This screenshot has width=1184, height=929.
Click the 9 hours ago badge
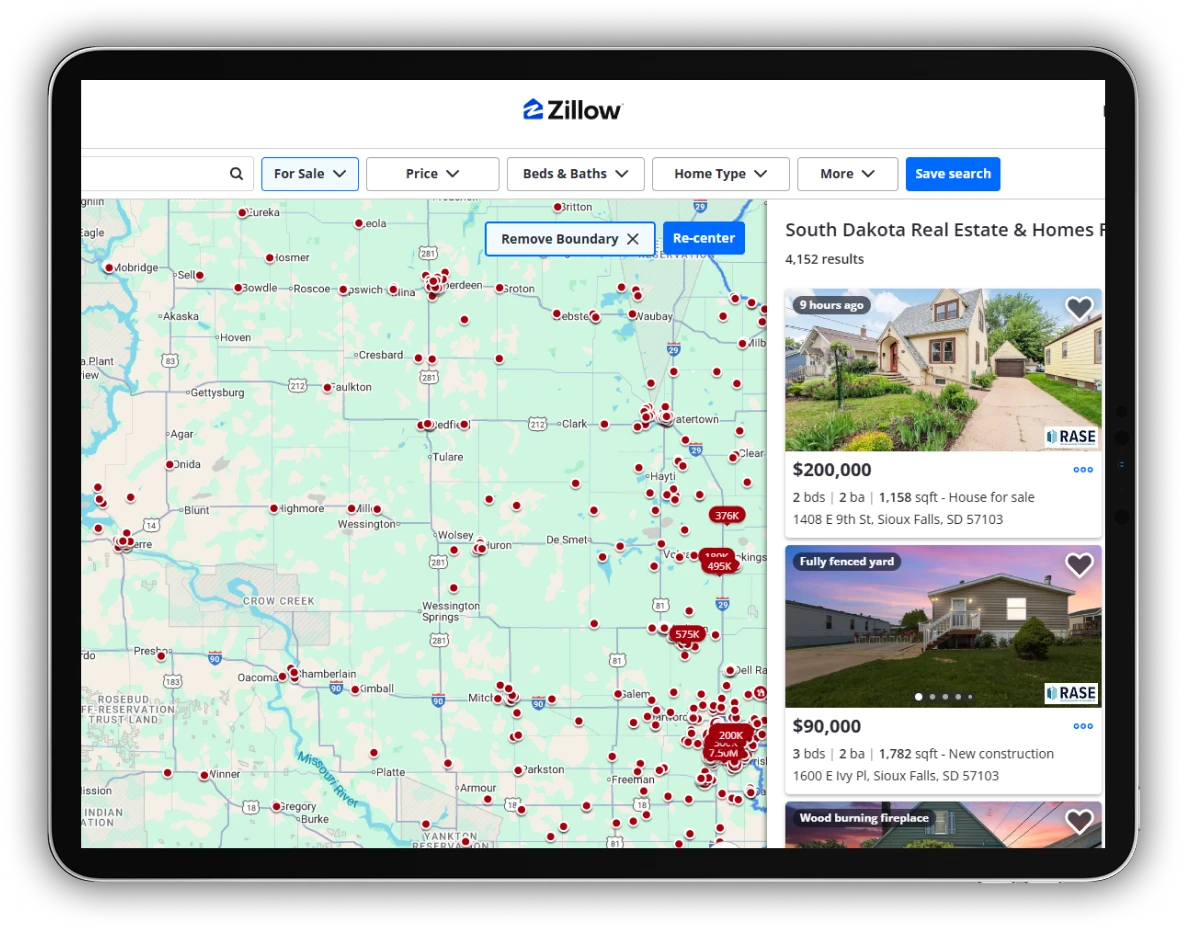[831, 305]
